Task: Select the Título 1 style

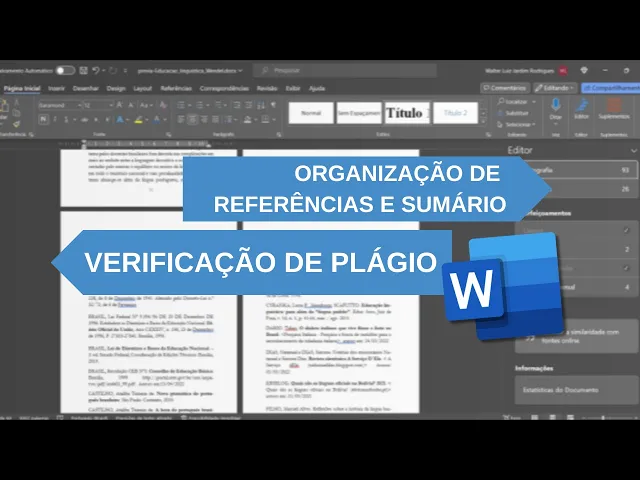Action: [x=407, y=113]
